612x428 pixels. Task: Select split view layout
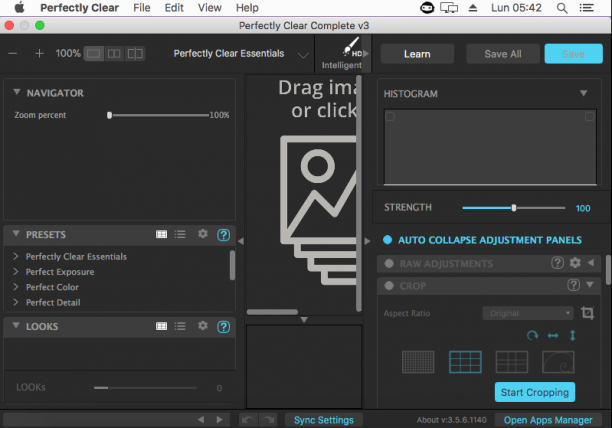pyautogui.click(x=135, y=53)
